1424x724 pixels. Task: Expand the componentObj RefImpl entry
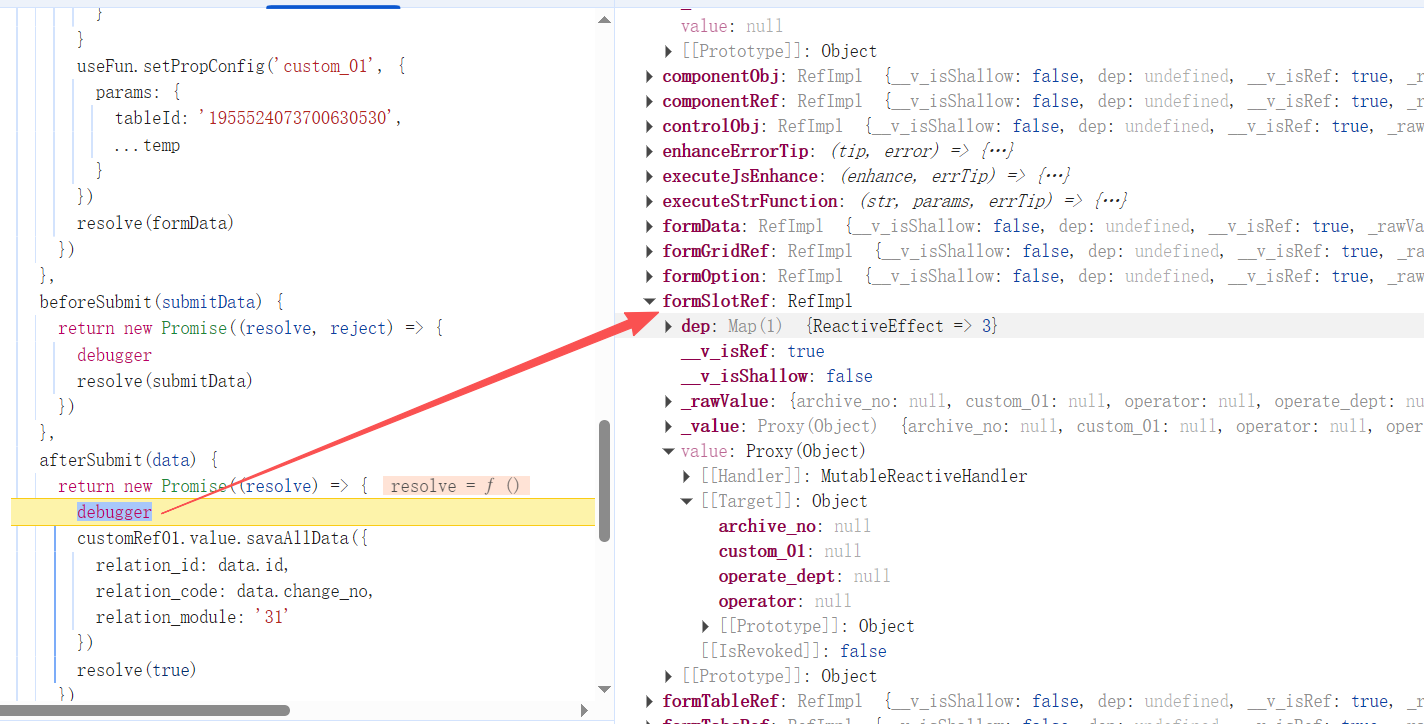[x=650, y=77]
